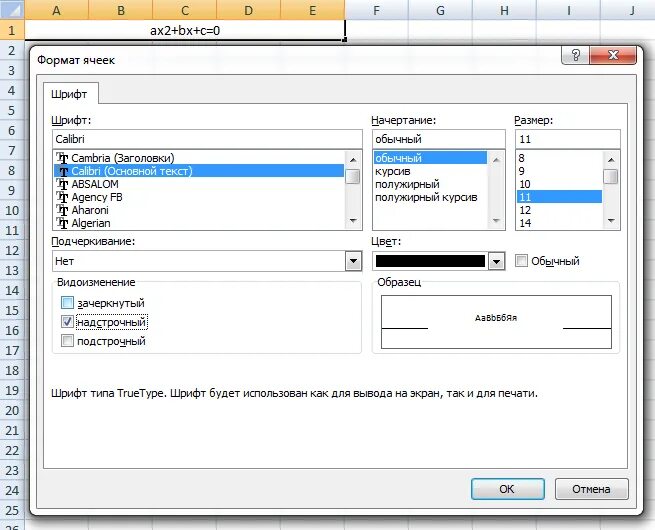Select полужирный font style
655x530 pixels.
click(430, 184)
